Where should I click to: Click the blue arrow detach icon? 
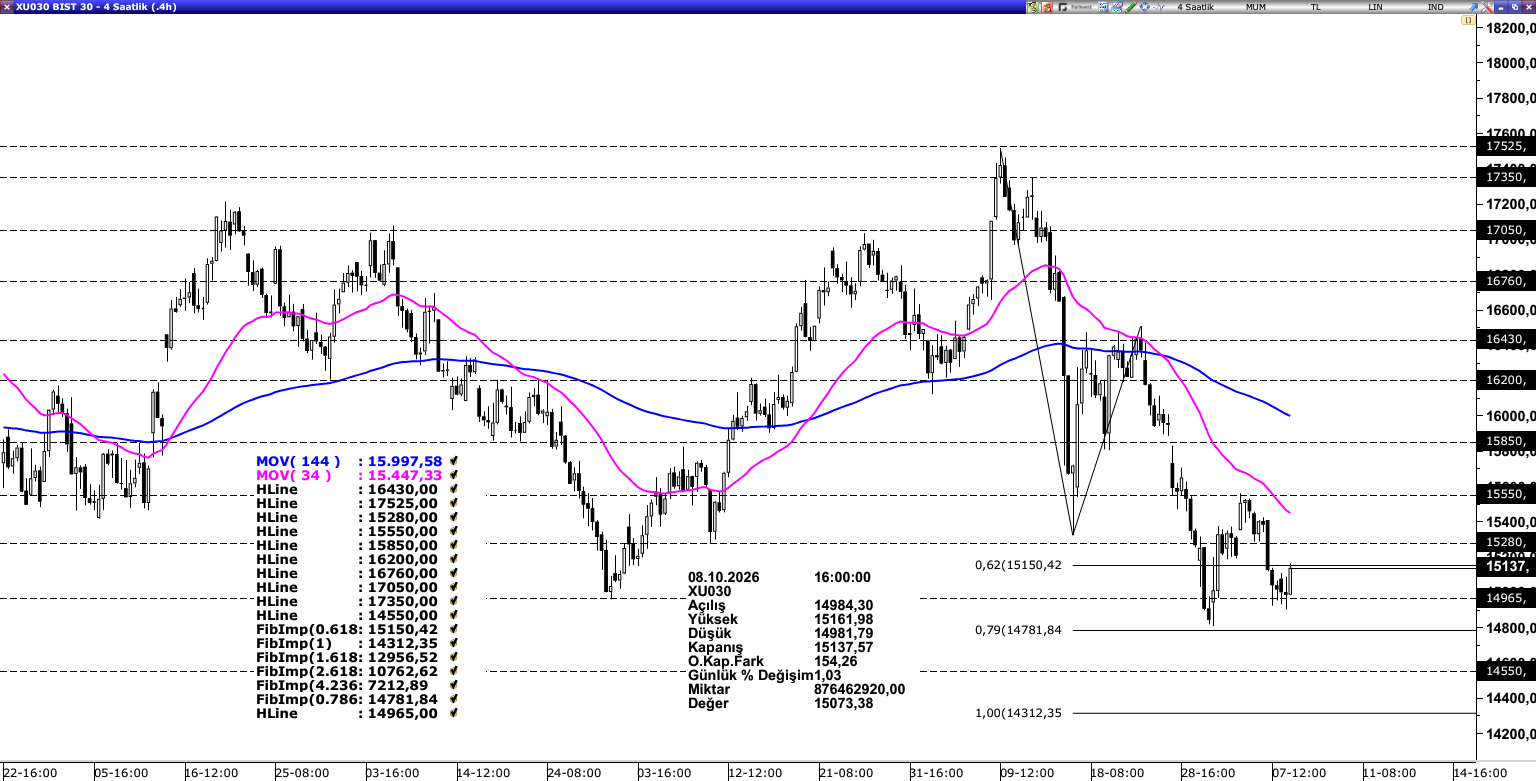[x=1473, y=7]
